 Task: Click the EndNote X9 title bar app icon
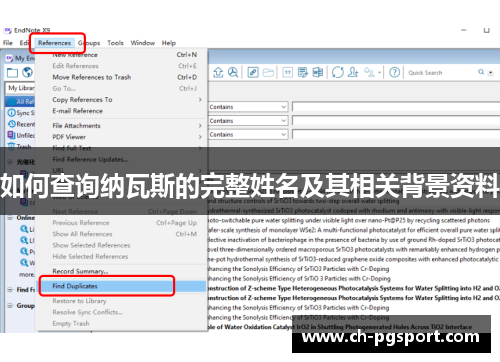(x=8, y=30)
